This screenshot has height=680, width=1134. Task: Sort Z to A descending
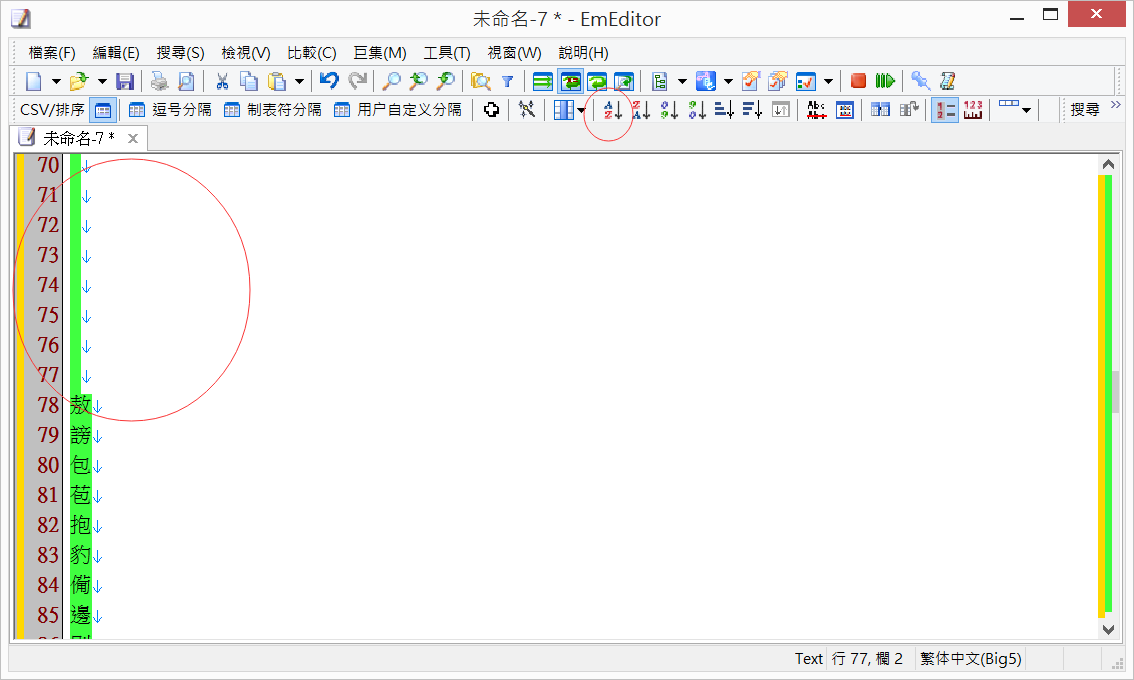pyautogui.click(x=641, y=110)
